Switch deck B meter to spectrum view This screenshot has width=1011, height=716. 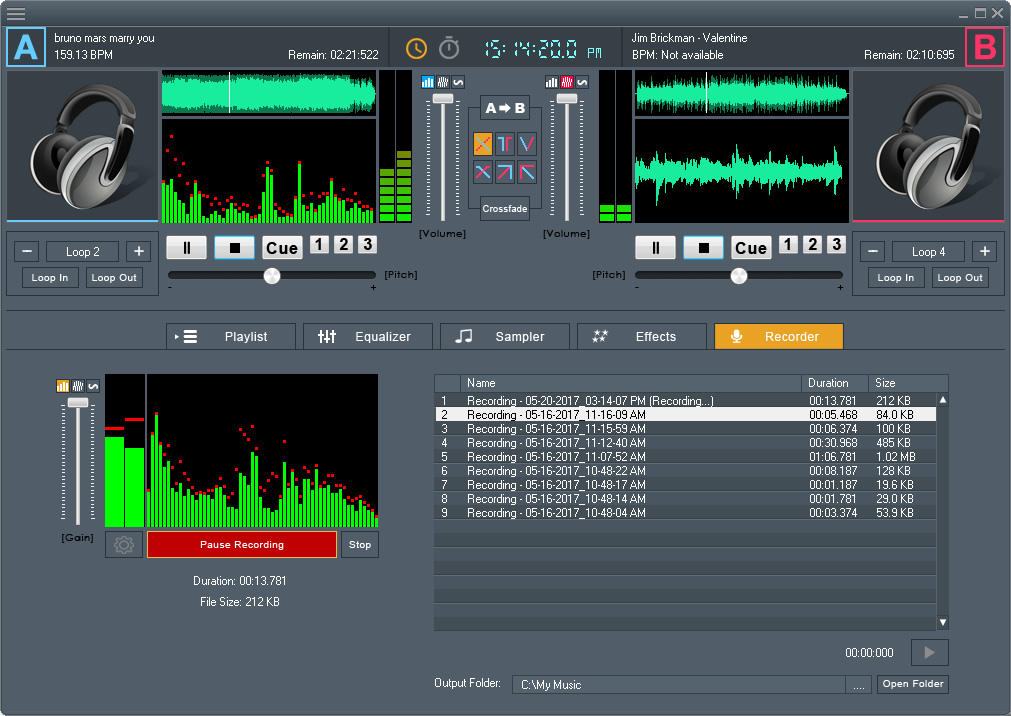[567, 81]
